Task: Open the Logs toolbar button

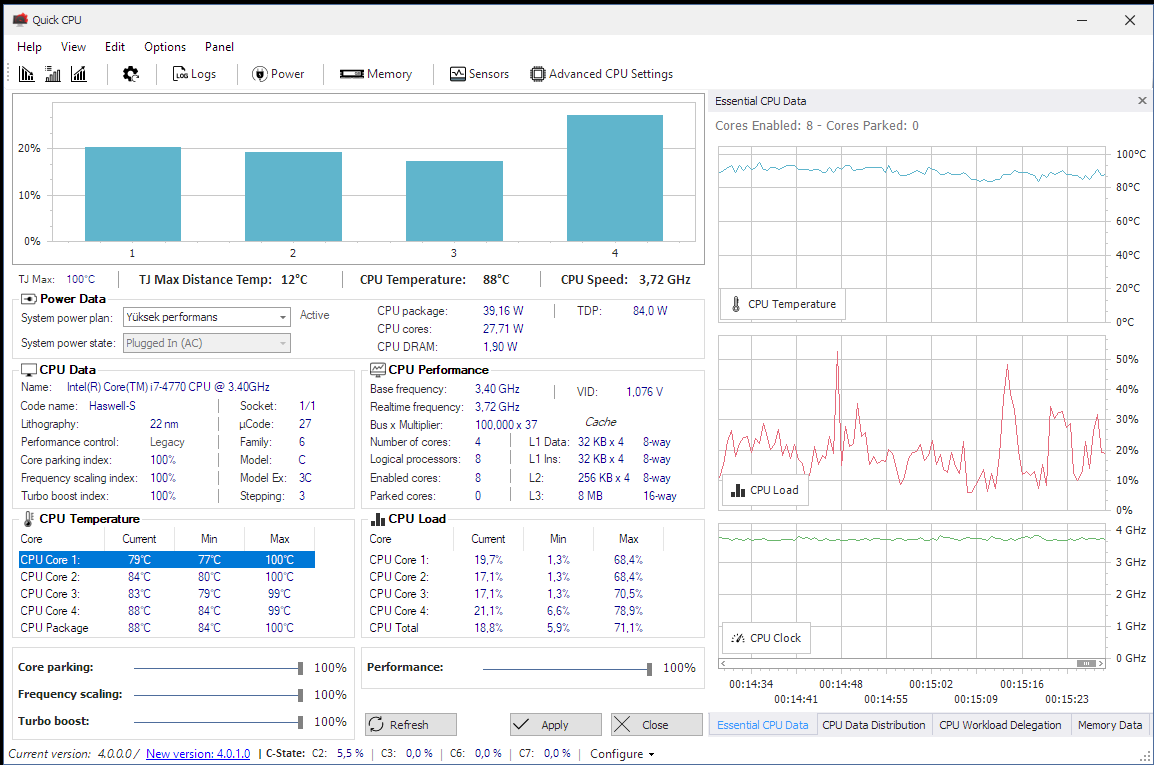Action: pyautogui.click(x=194, y=74)
